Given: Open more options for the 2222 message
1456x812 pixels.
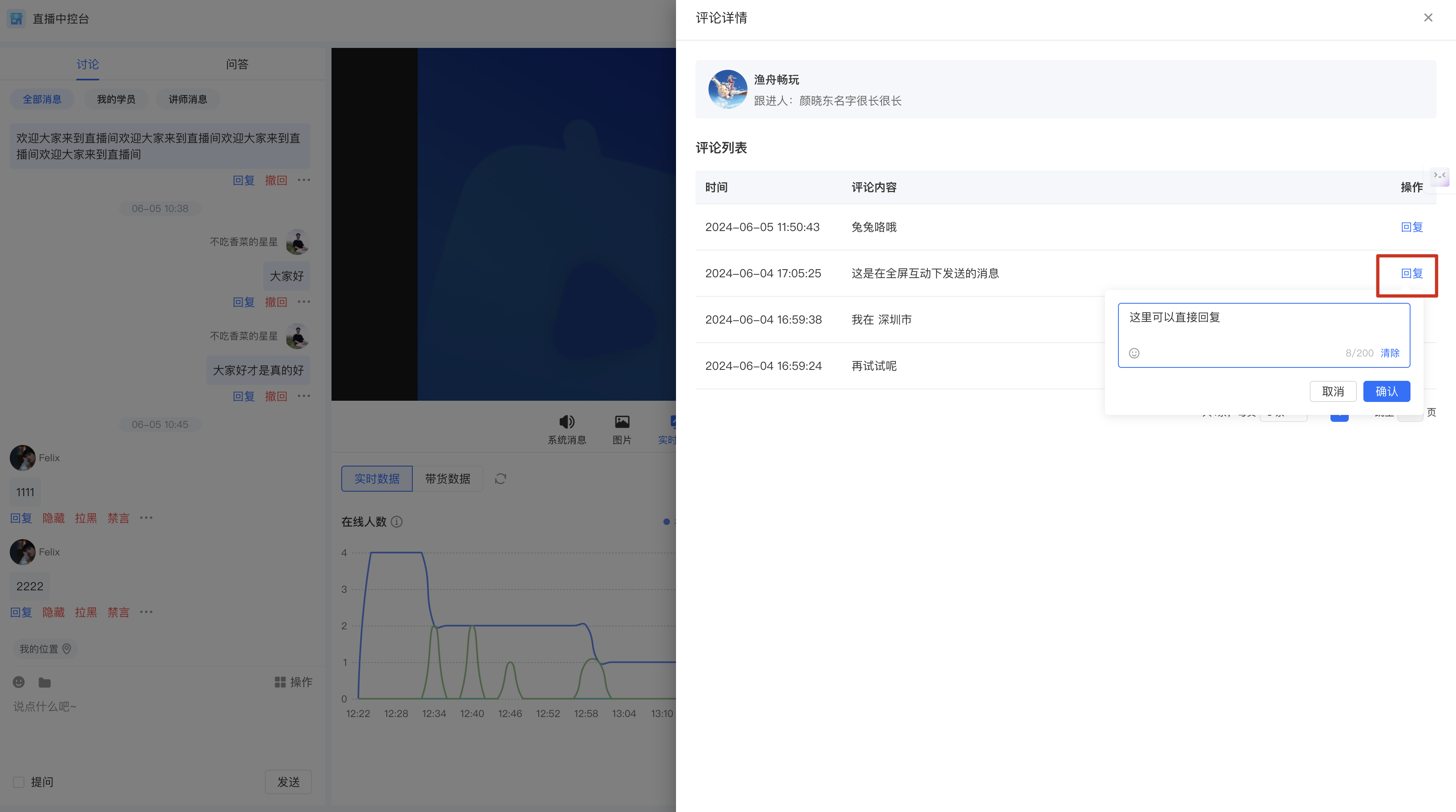Looking at the screenshot, I should [x=146, y=611].
